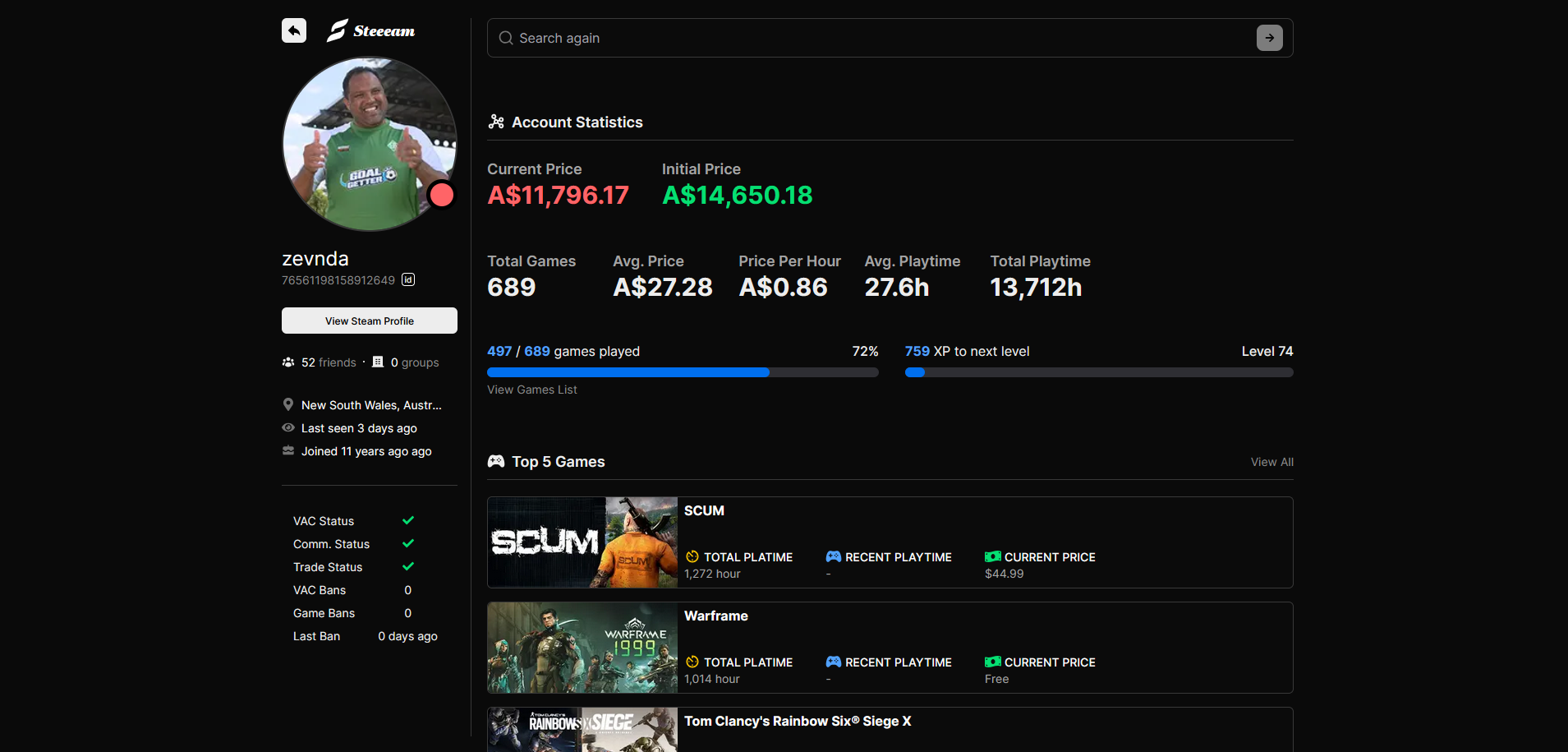Click Warframe's 1,014 hour playtime value
The width and height of the screenshot is (1568, 752).
pos(711,679)
